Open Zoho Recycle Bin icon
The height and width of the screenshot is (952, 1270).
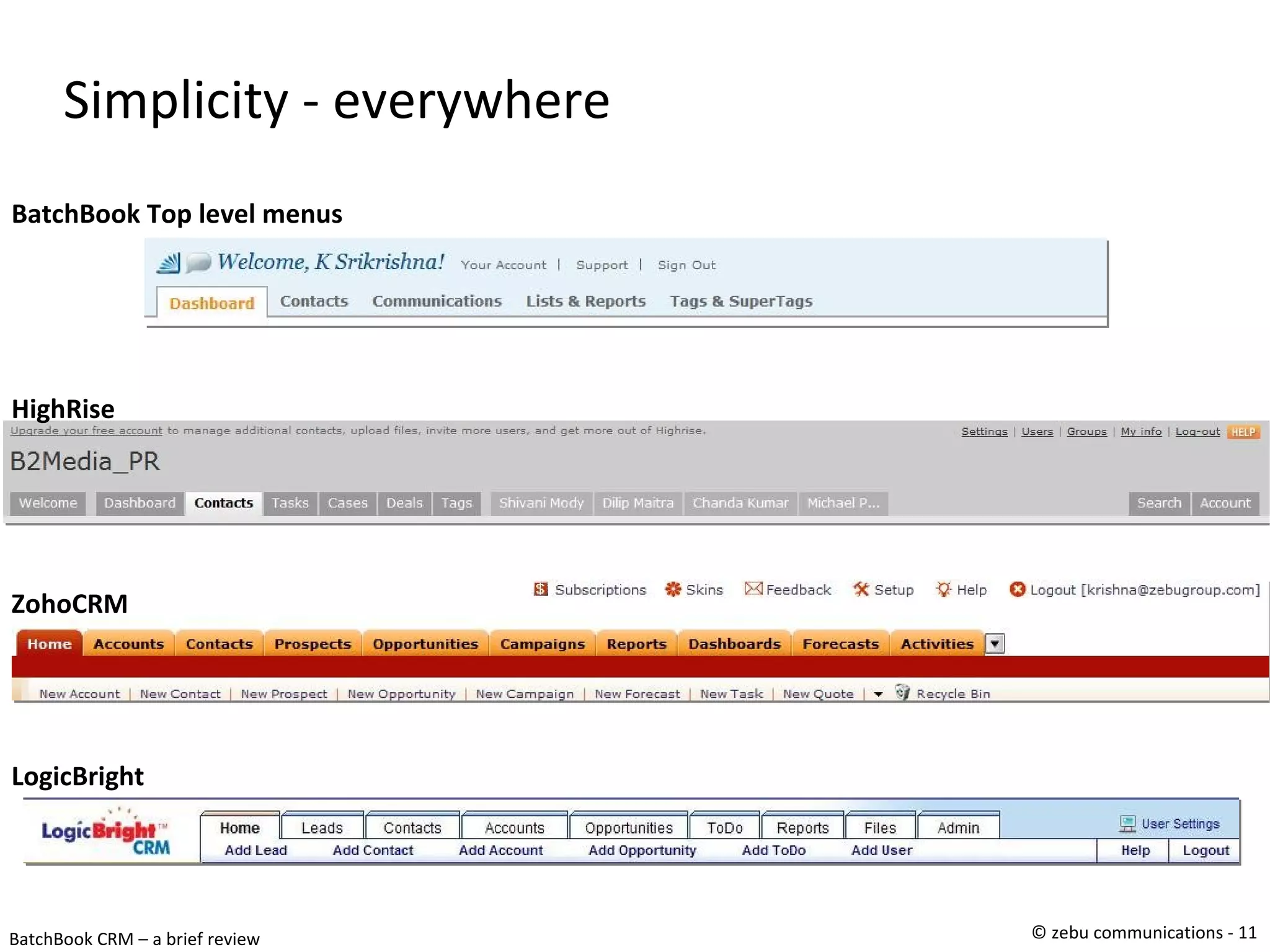902,692
